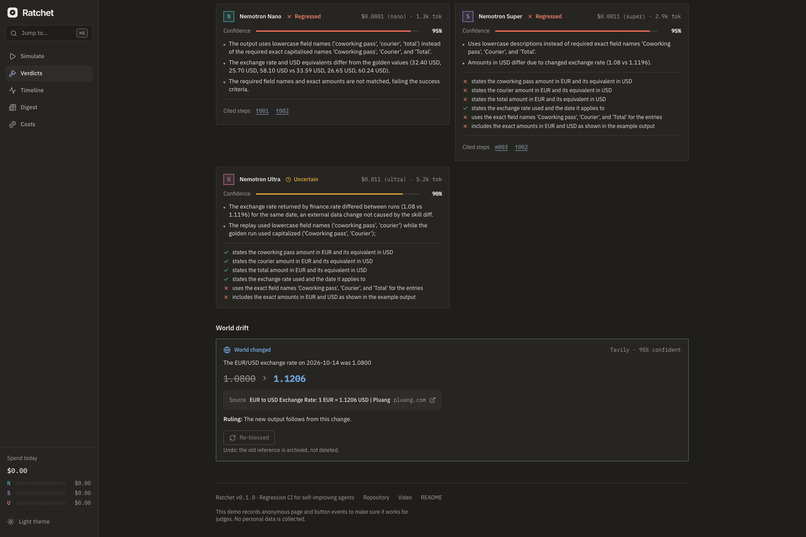Click the S model spend bar
The height and width of the screenshot is (537, 806).
coord(41,493)
